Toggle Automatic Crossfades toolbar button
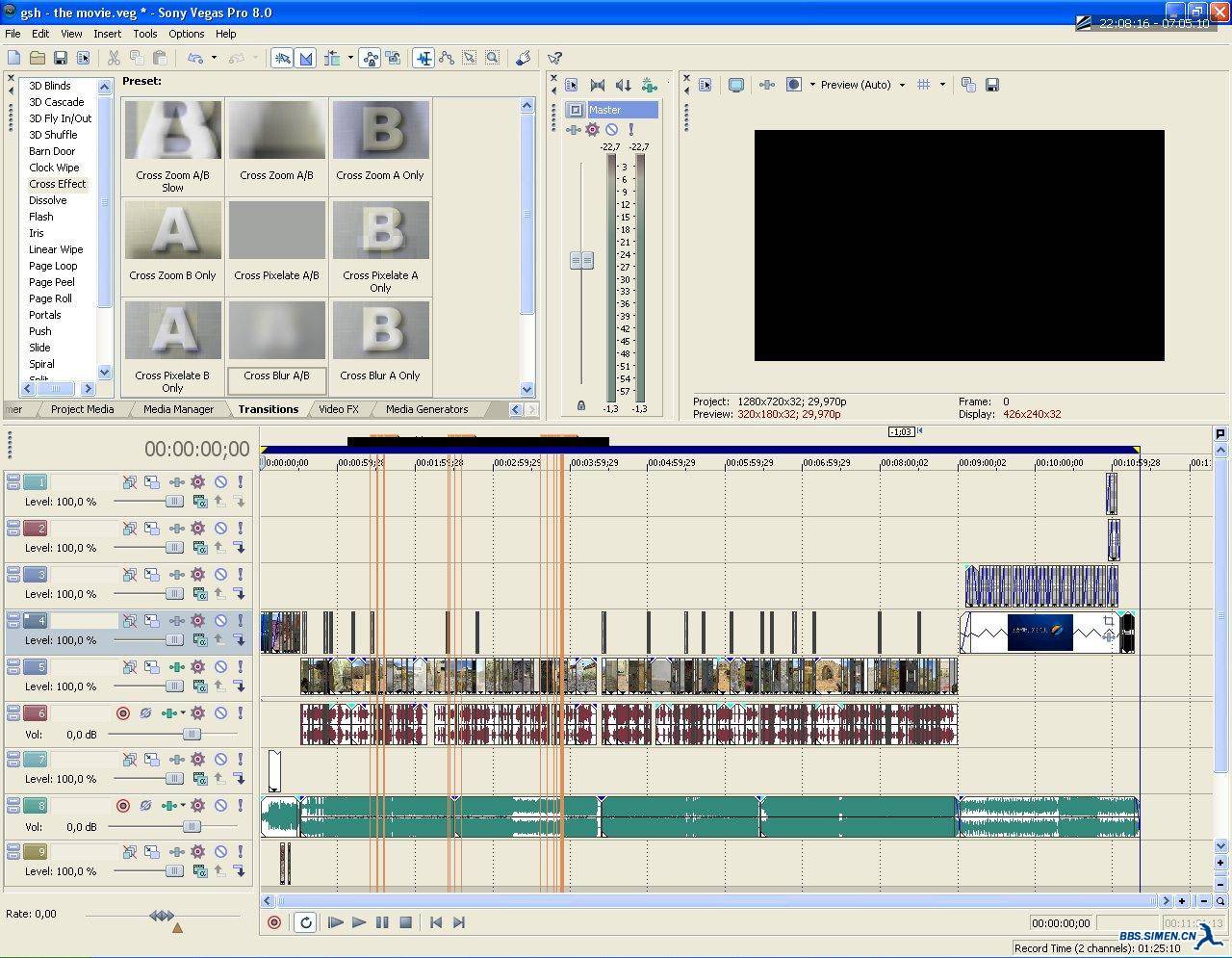Image resolution: width=1232 pixels, height=958 pixels. [305, 59]
